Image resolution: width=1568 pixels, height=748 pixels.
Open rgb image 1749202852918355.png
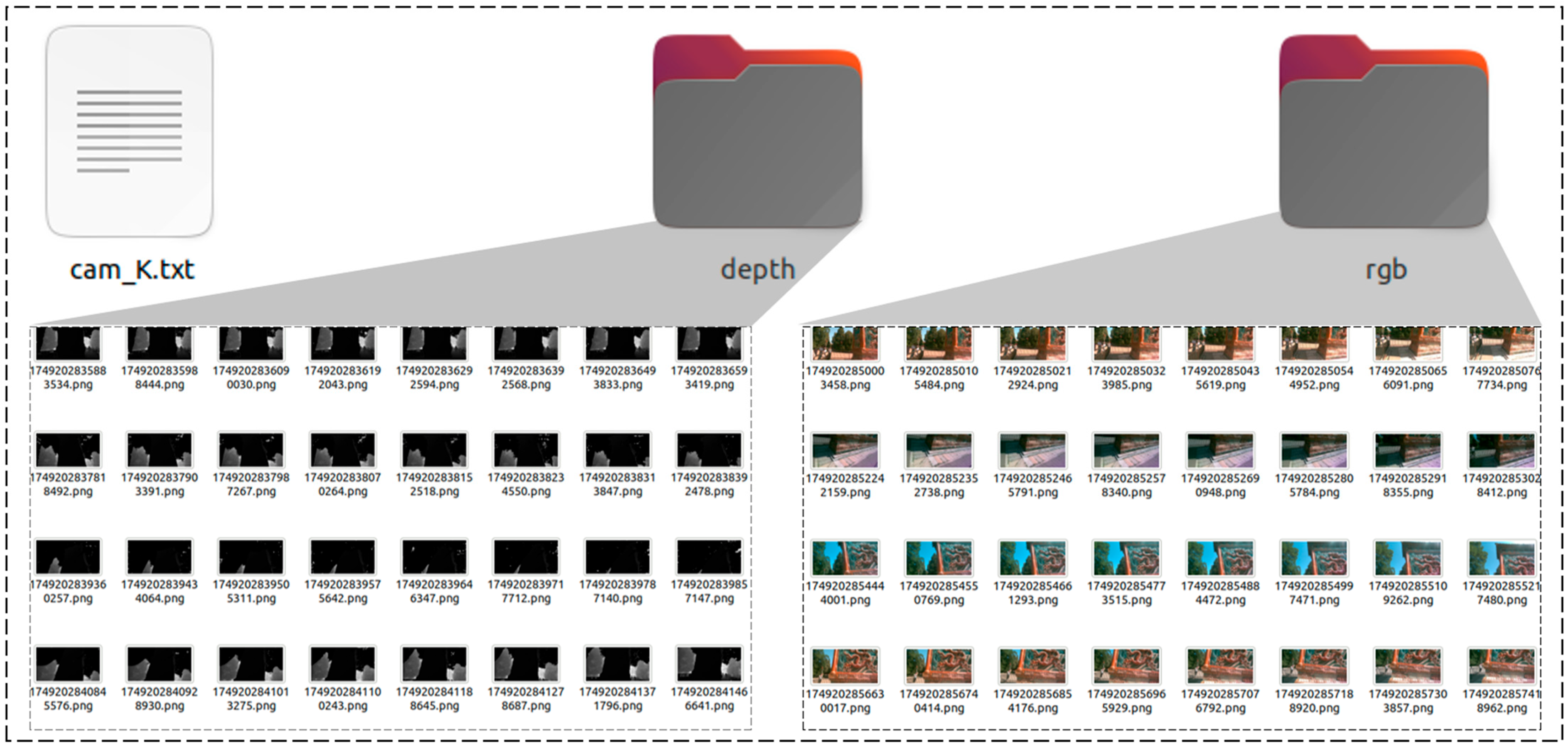[x=1407, y=451]
